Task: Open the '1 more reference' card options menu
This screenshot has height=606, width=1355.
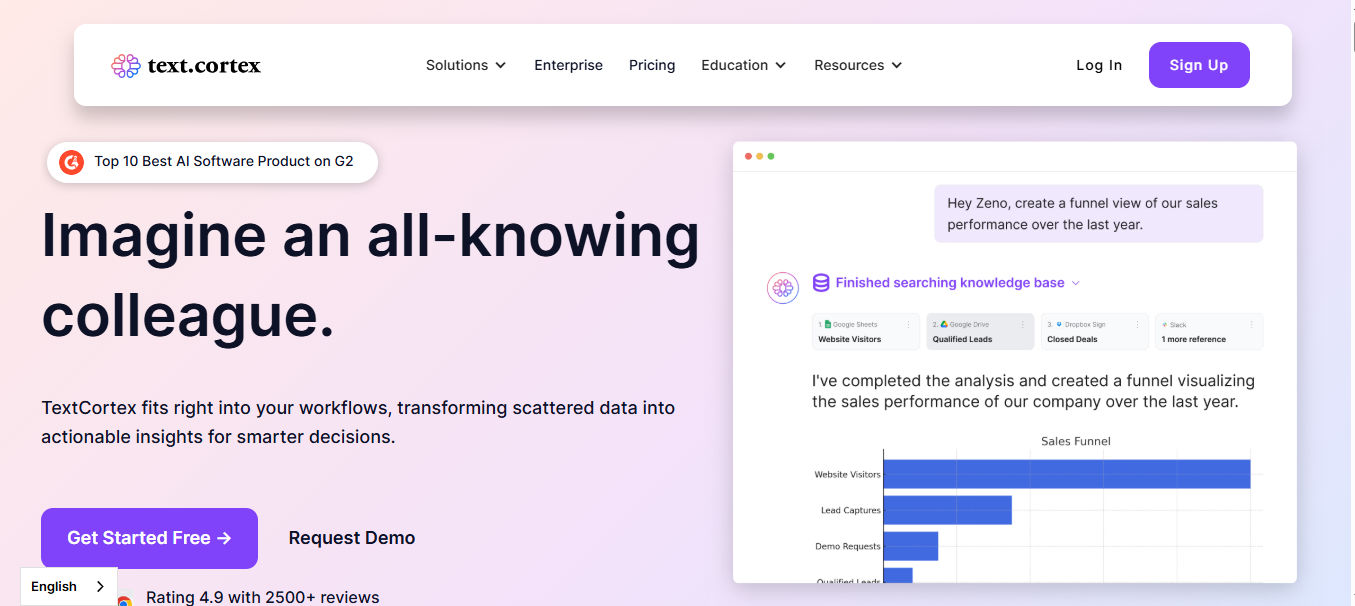Action: click(x=1251, y=324)
